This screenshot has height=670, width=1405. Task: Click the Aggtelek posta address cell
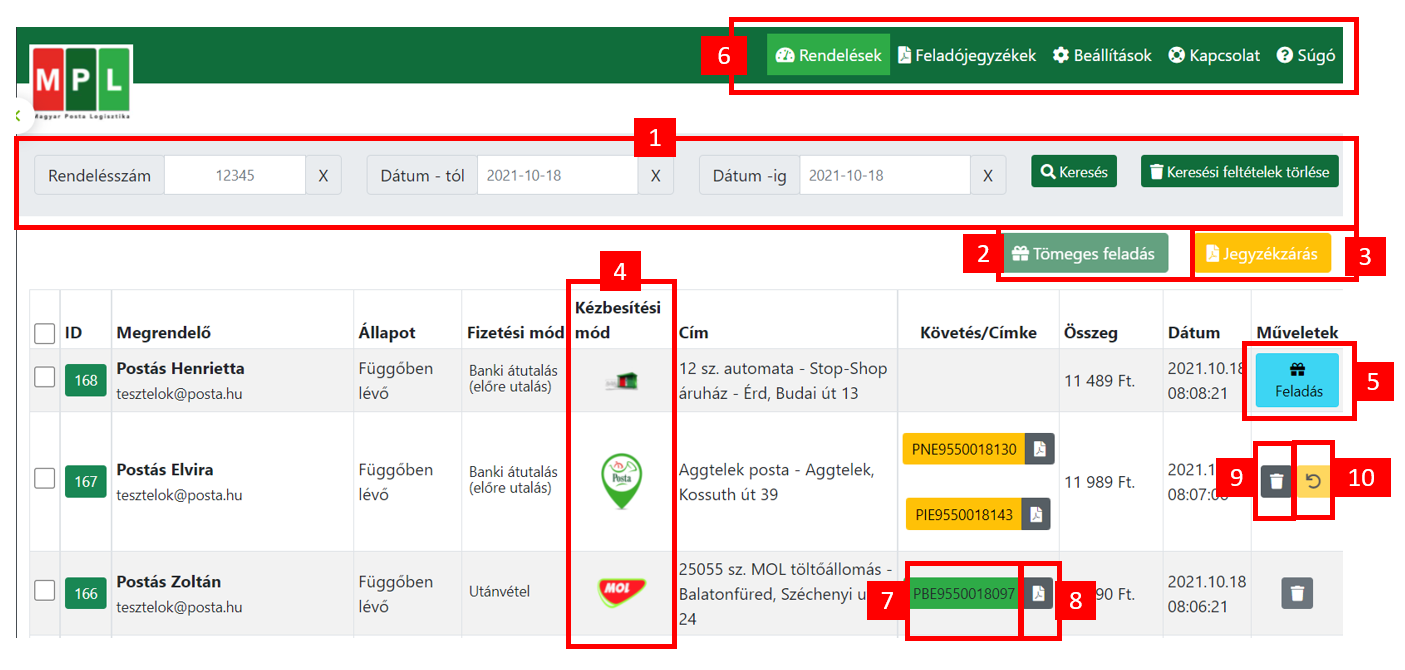tap(777, 482)
